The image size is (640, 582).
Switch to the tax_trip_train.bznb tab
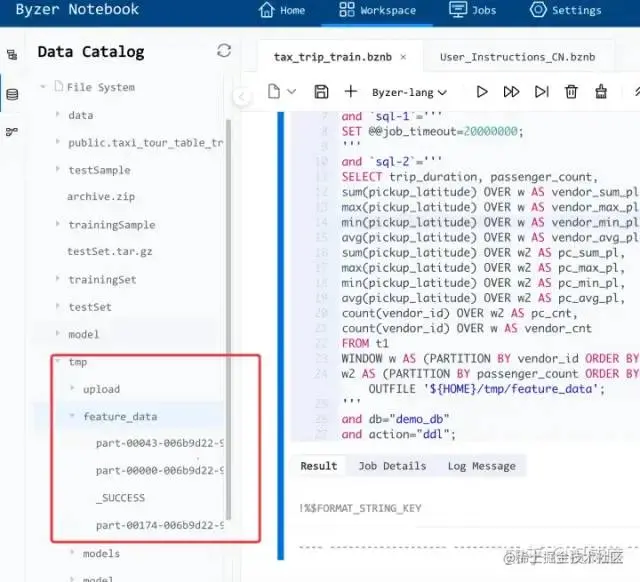pyautogui.click(x=333, y=57)
